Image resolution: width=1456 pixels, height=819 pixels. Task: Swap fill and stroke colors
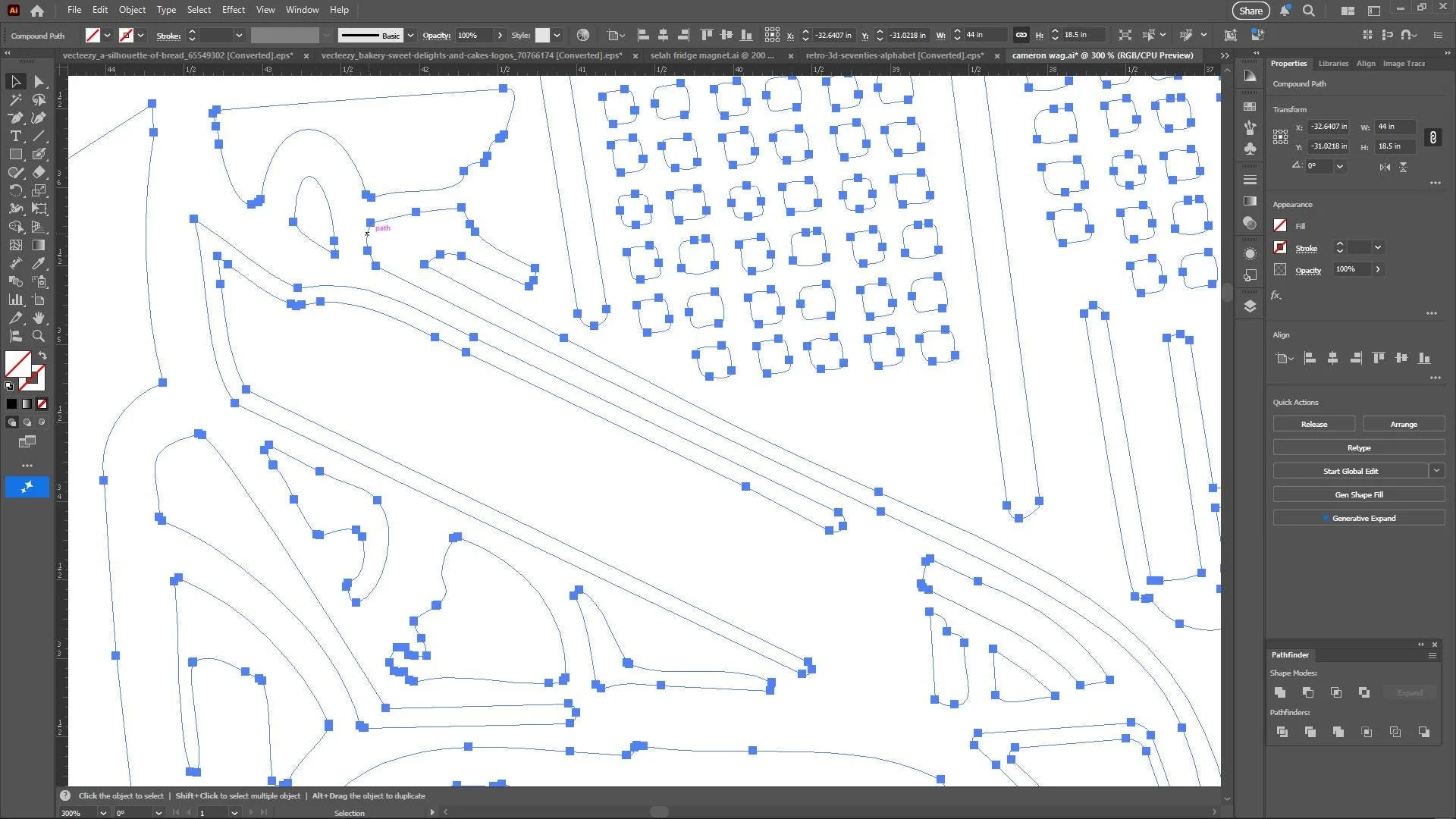point(42,355)
